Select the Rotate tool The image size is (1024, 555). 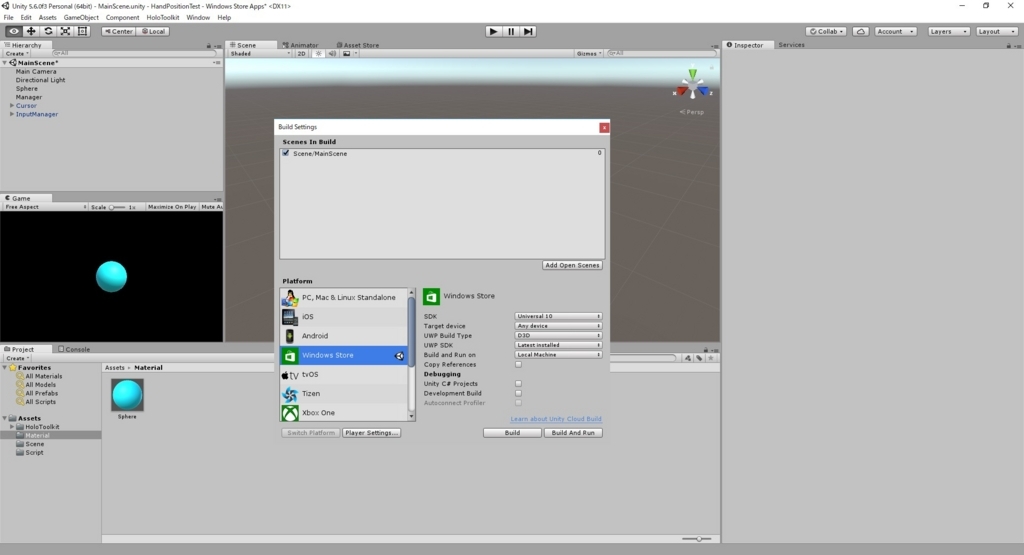48,31
